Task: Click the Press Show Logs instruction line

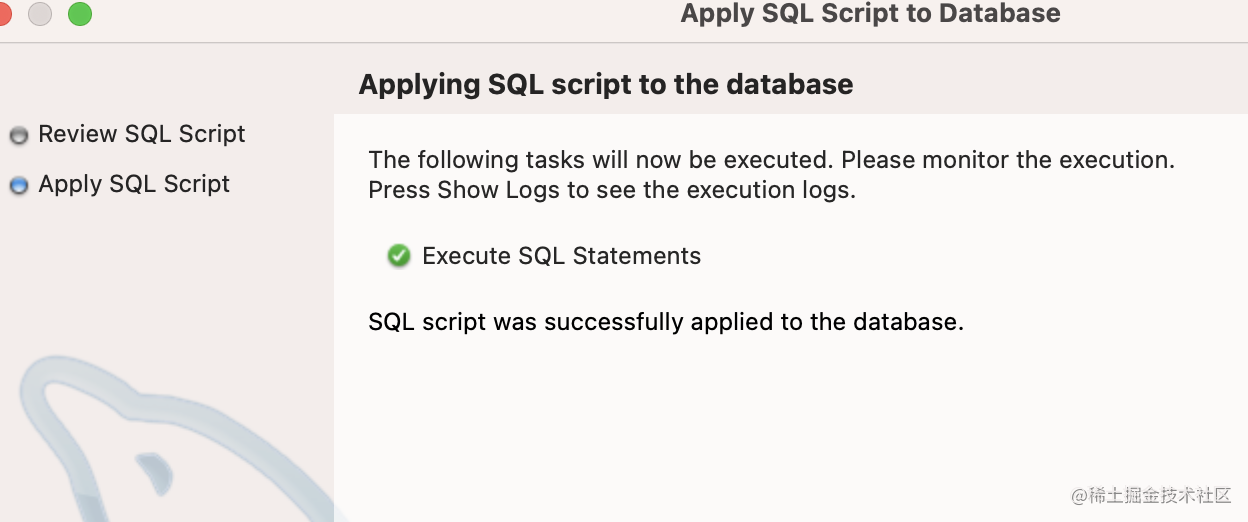Action: pos(612,190)
